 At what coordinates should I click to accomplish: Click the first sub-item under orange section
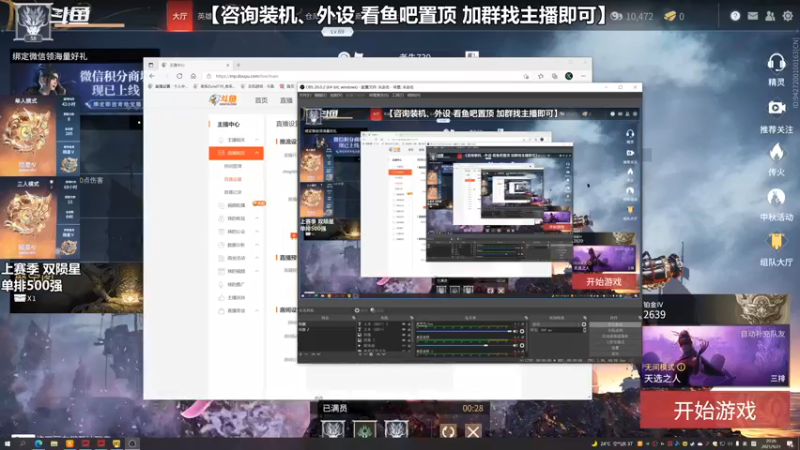(x=233, y=166)
